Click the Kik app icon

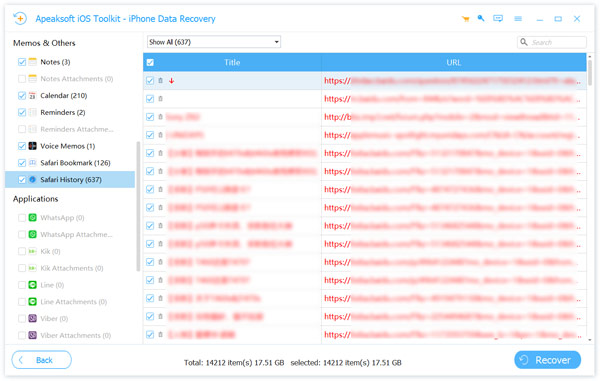click(33, 251)
